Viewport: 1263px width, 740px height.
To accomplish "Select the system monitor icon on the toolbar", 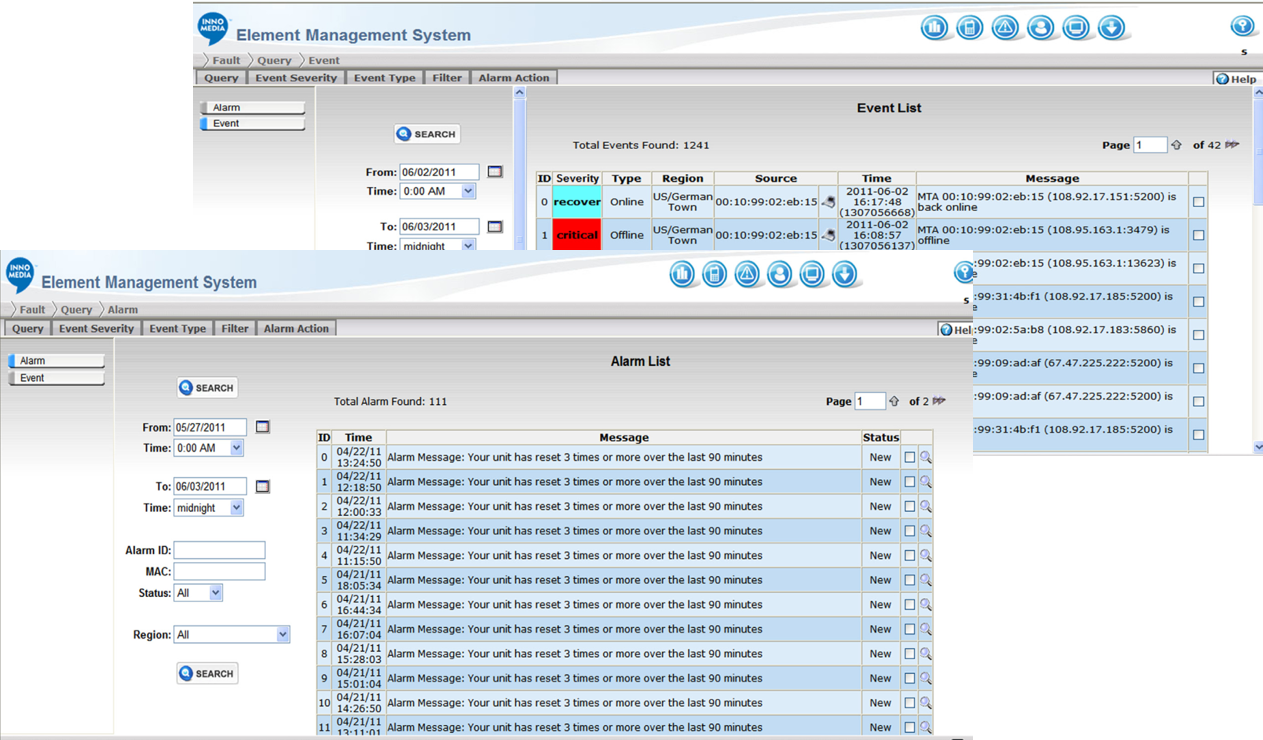I will [x=812, y=273].
